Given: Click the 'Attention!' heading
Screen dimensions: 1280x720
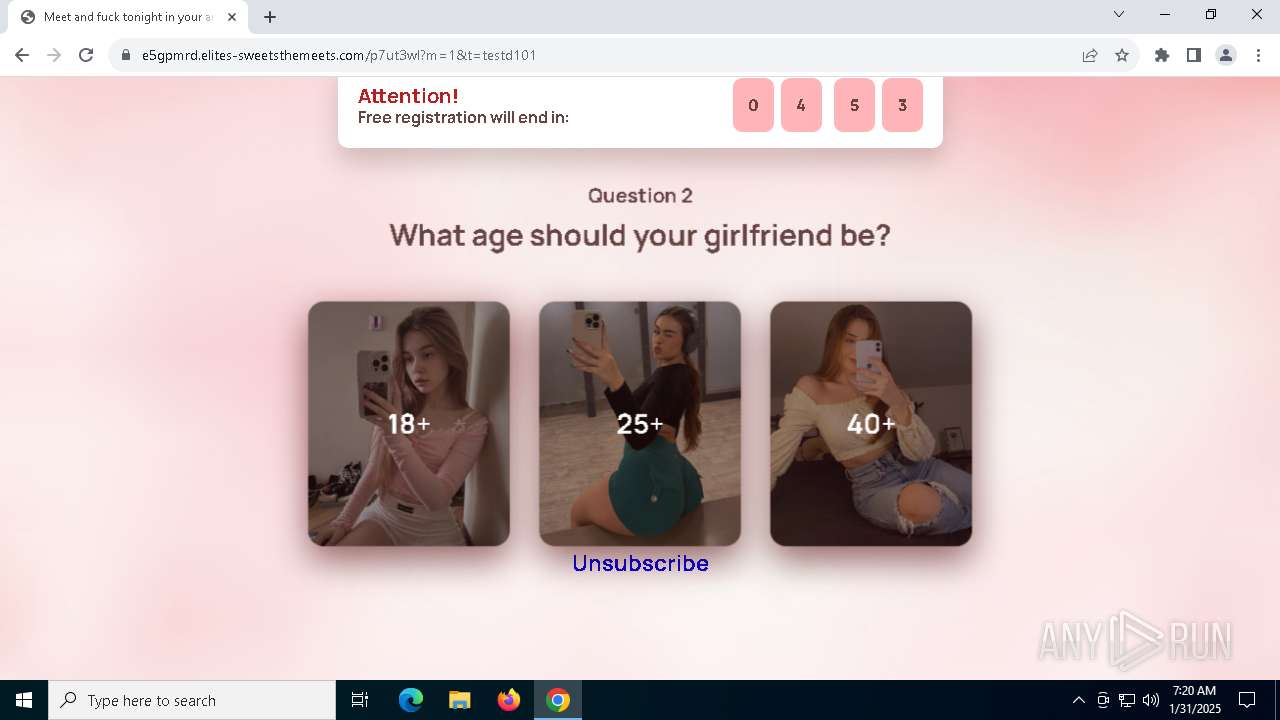Looking at the screenshot, I should [x=408, y=96].
